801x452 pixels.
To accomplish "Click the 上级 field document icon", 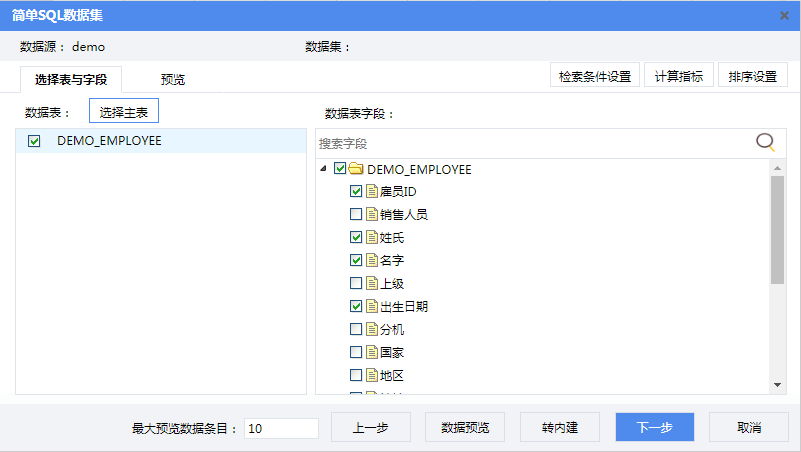I will pyautogui.click(x=372, y=283).
